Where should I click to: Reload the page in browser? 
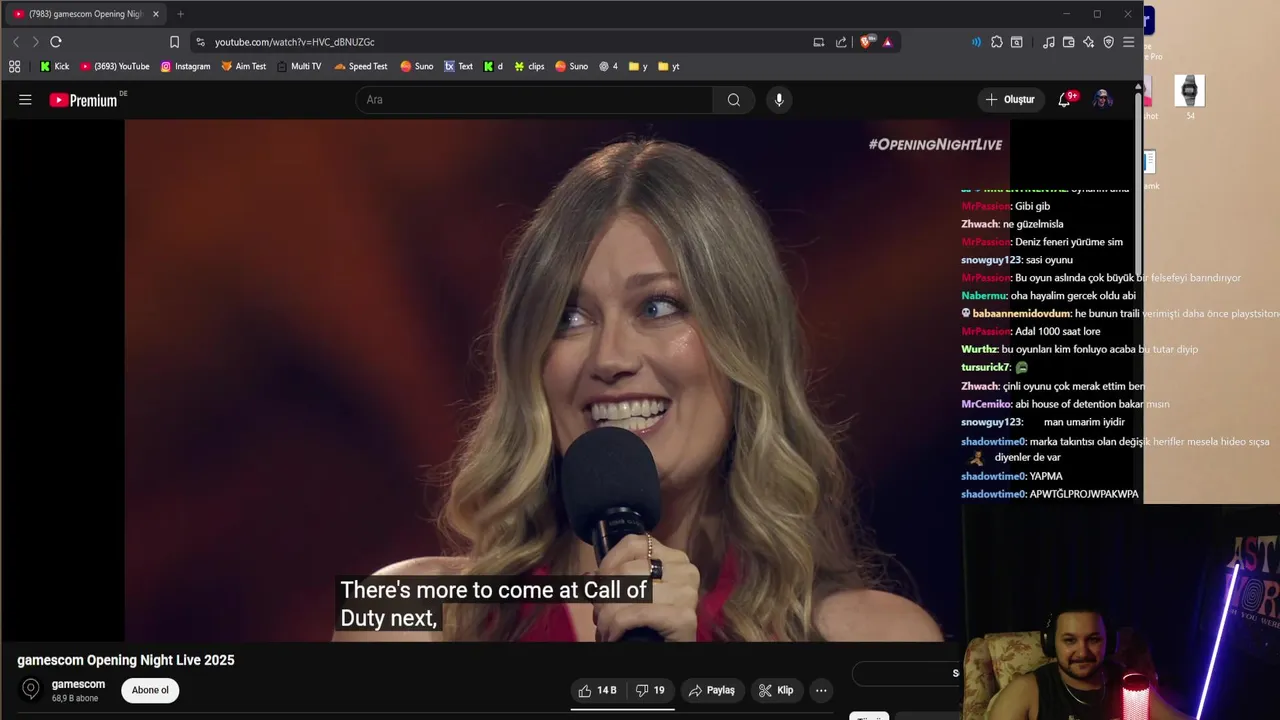point(56,42)
